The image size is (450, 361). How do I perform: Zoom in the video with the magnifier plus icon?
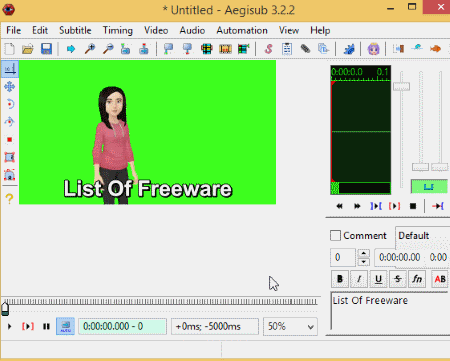click(x=89, y=49)
